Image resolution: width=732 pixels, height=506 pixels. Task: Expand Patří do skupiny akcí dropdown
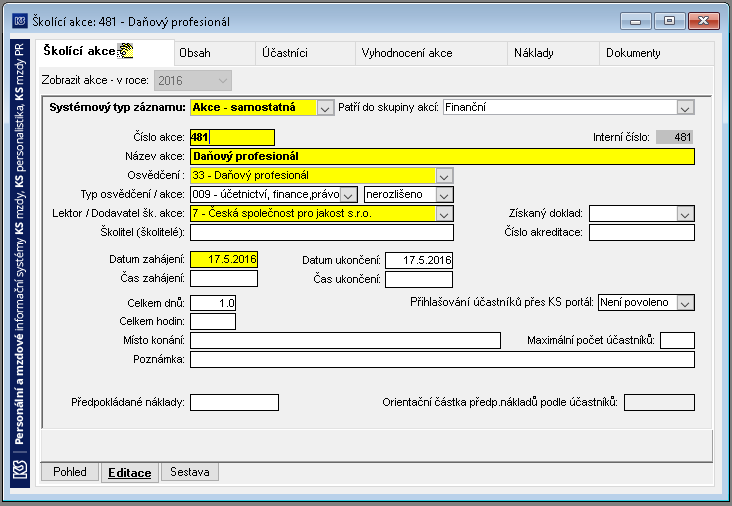685,108
